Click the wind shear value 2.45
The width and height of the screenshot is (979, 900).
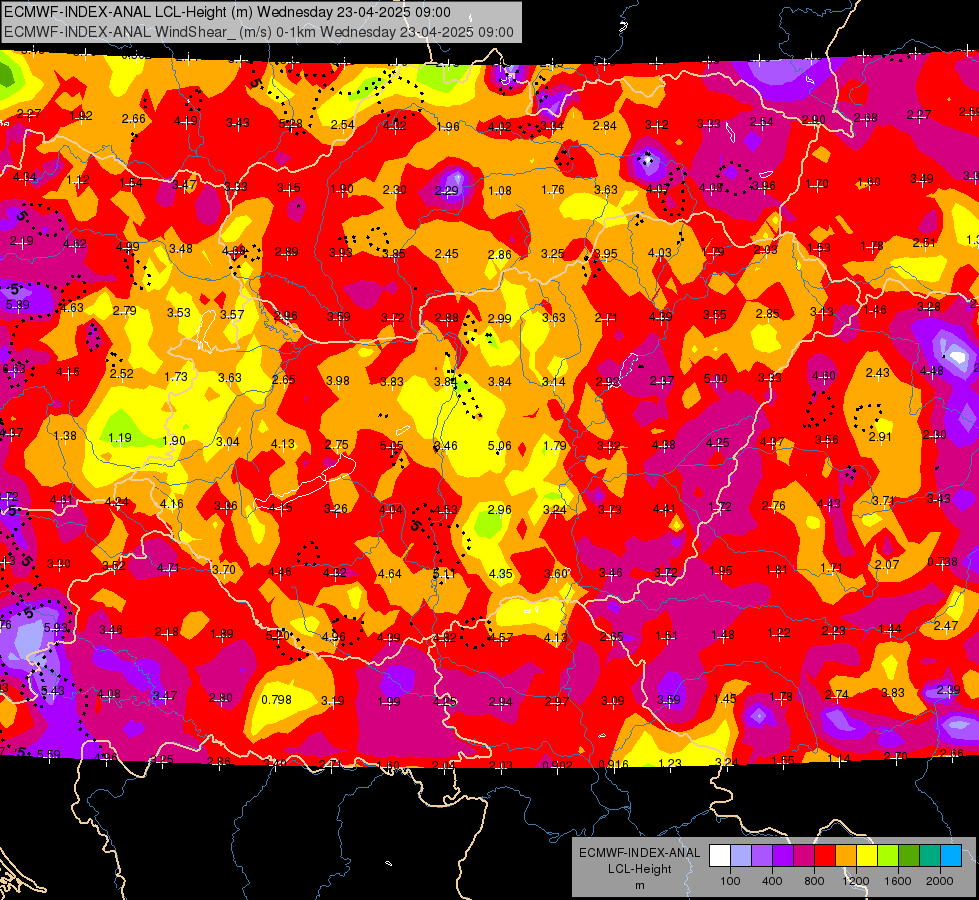(446, 254)
